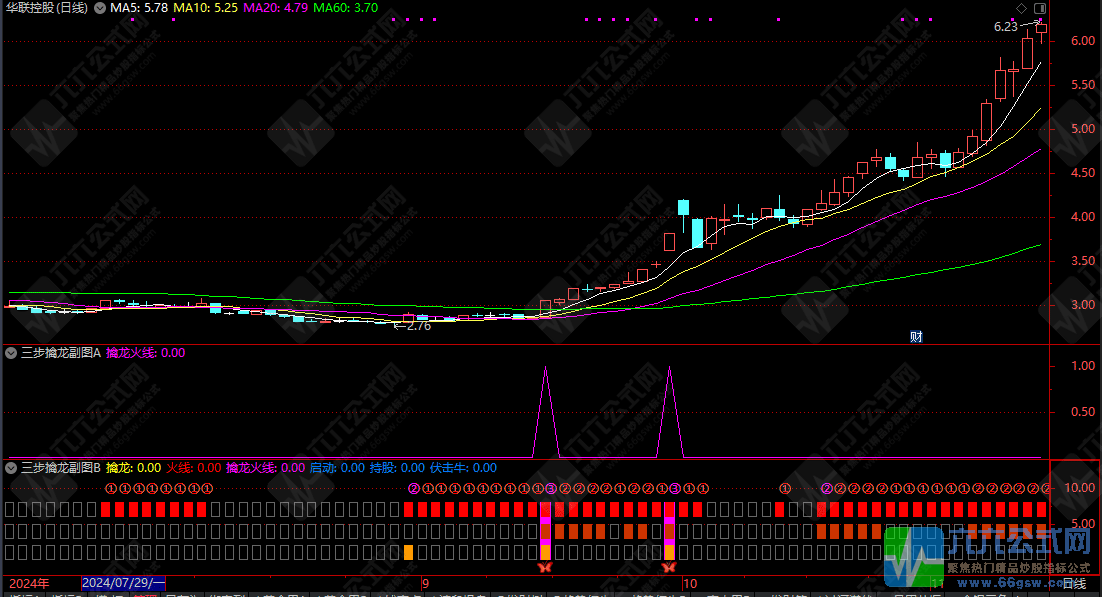Click the diamond icon at top right
Image resolution: width=1102 pixels, height=597 pixels.
click(1021, 8)
